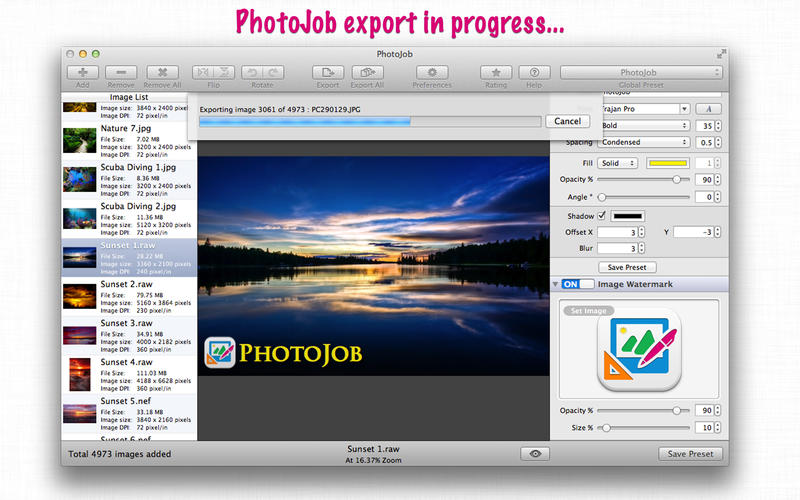Click the 'Total 4973 images added' status text
Screen dimensions: 800x500
point(120,454)
